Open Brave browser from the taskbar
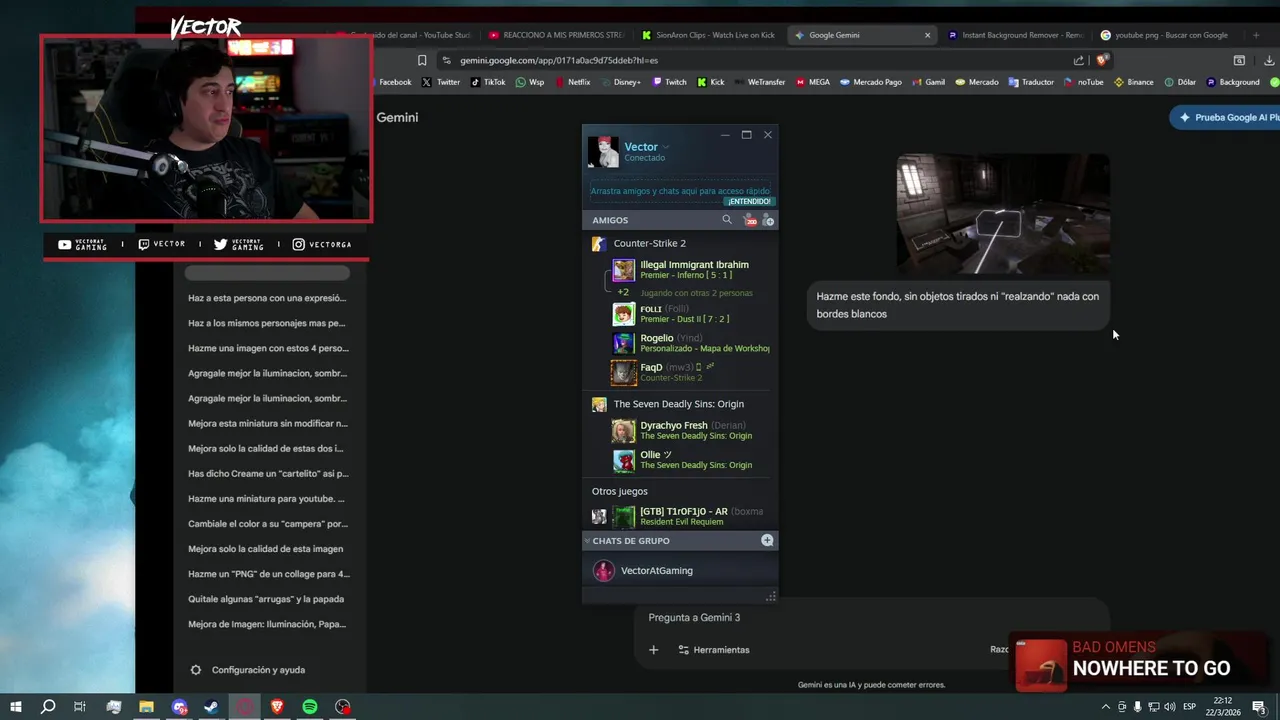Screen dimensions: 1280x720 (x=277, y=707)
